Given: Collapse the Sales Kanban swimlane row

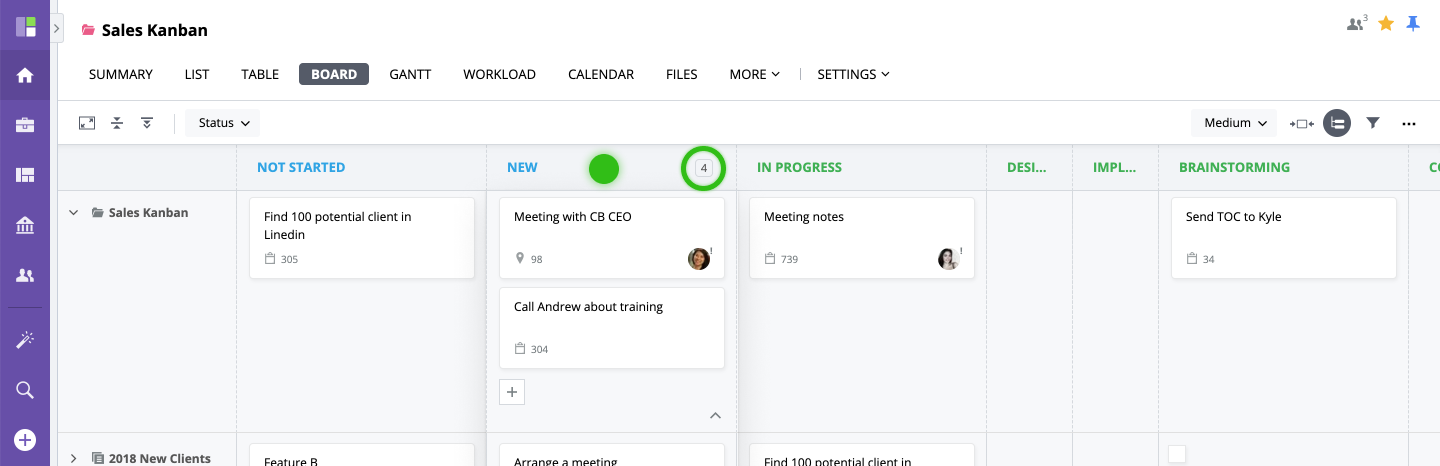Looking at the screenshot, I should [73, 213].
